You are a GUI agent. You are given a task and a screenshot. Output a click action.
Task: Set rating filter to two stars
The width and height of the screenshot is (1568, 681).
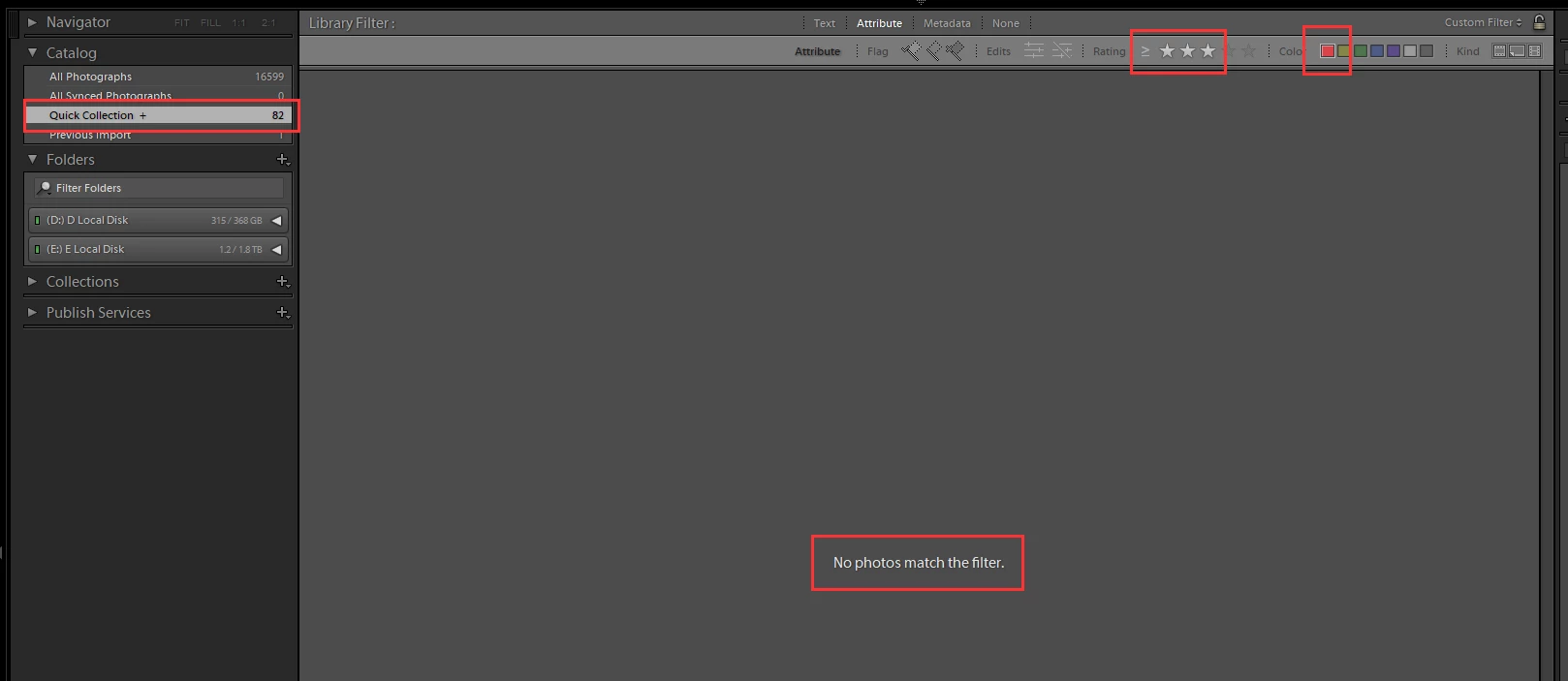1187,51
